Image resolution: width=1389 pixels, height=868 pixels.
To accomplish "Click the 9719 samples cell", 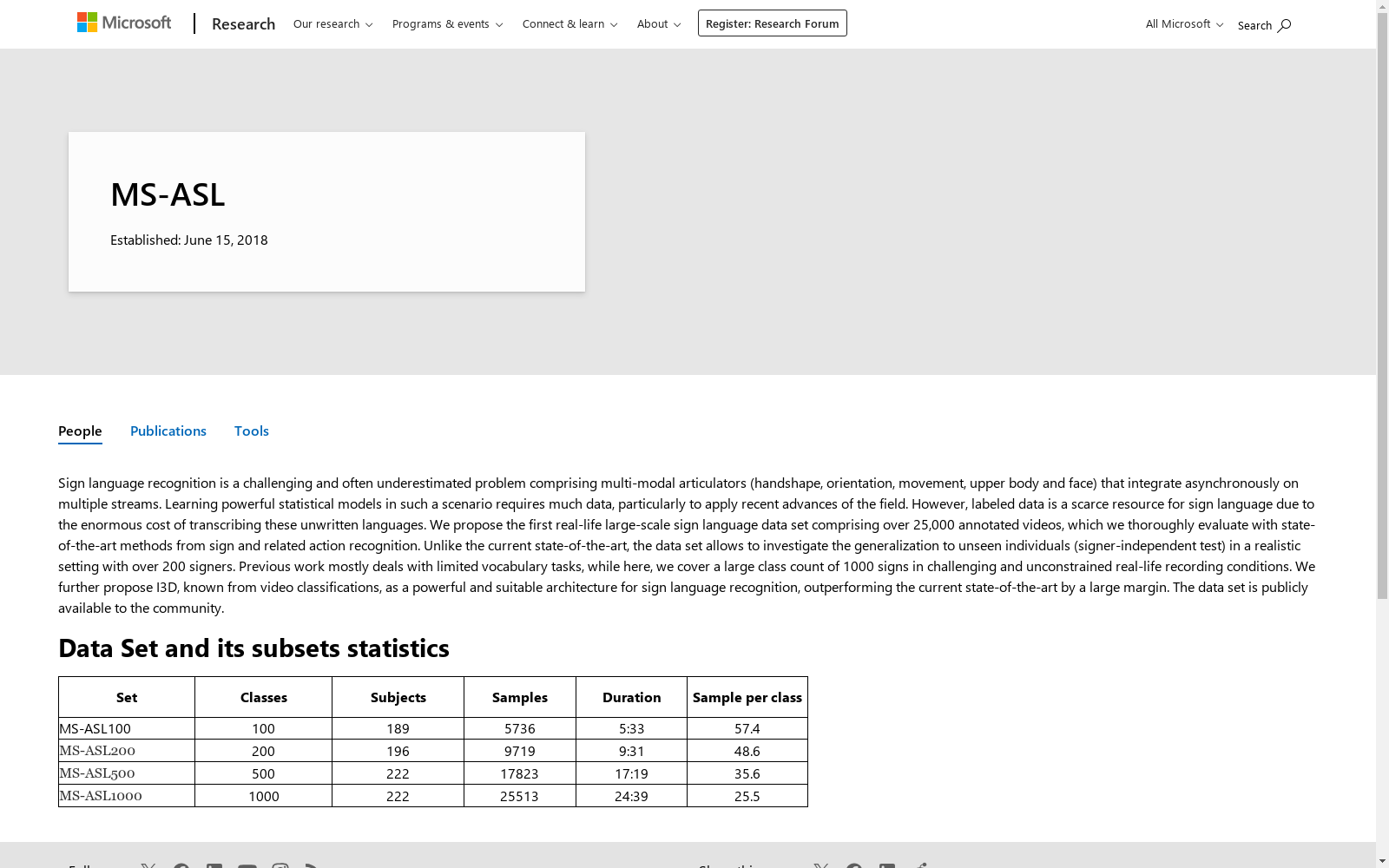I will 520,751.
